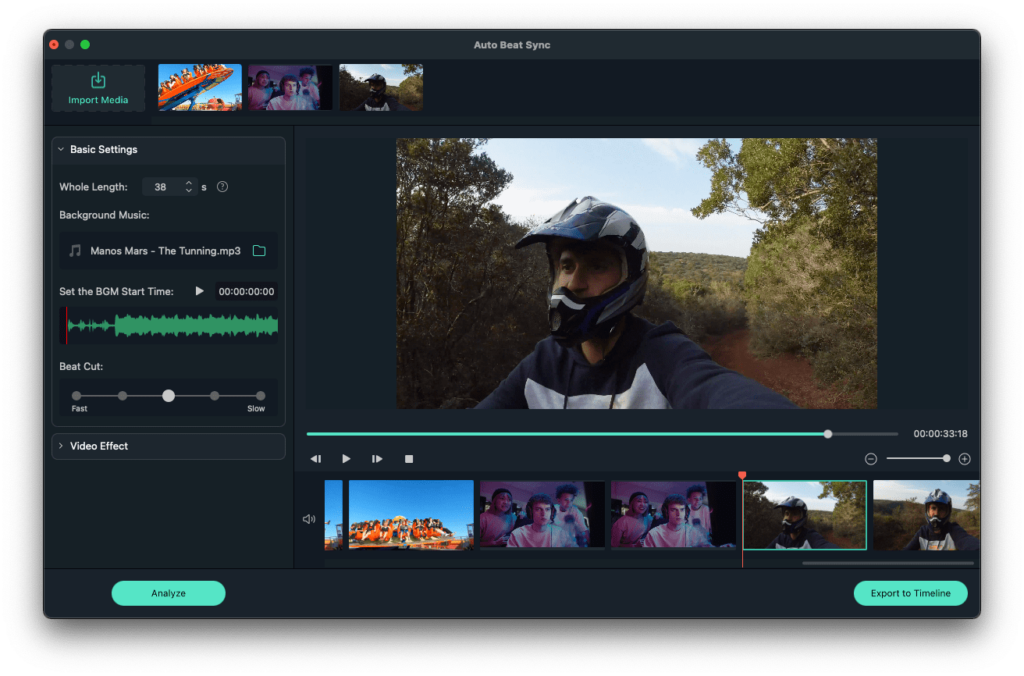The height and width of the screenshot is (676, 1024).
Task: Mute the timeline audio speaker icon
Action: click(309, 519)
